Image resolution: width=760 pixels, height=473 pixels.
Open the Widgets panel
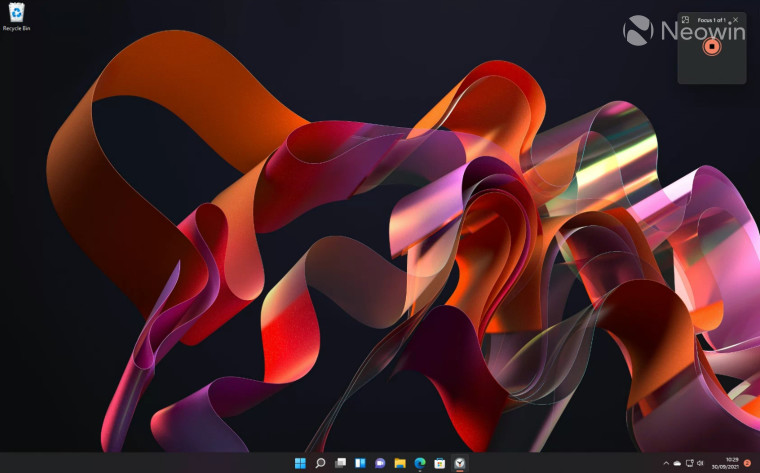360,463
